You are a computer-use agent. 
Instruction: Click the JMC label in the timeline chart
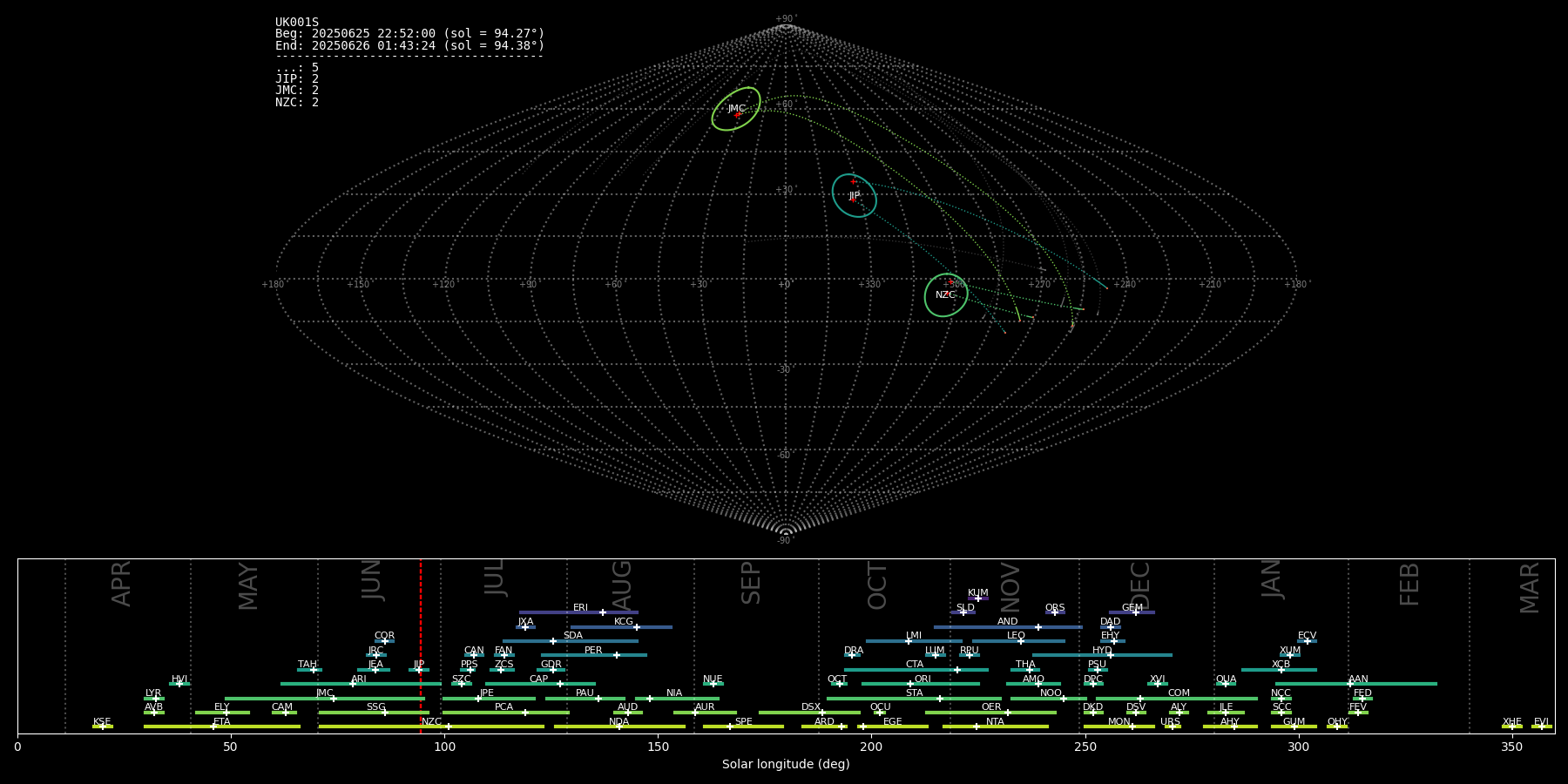click(325, 693)
